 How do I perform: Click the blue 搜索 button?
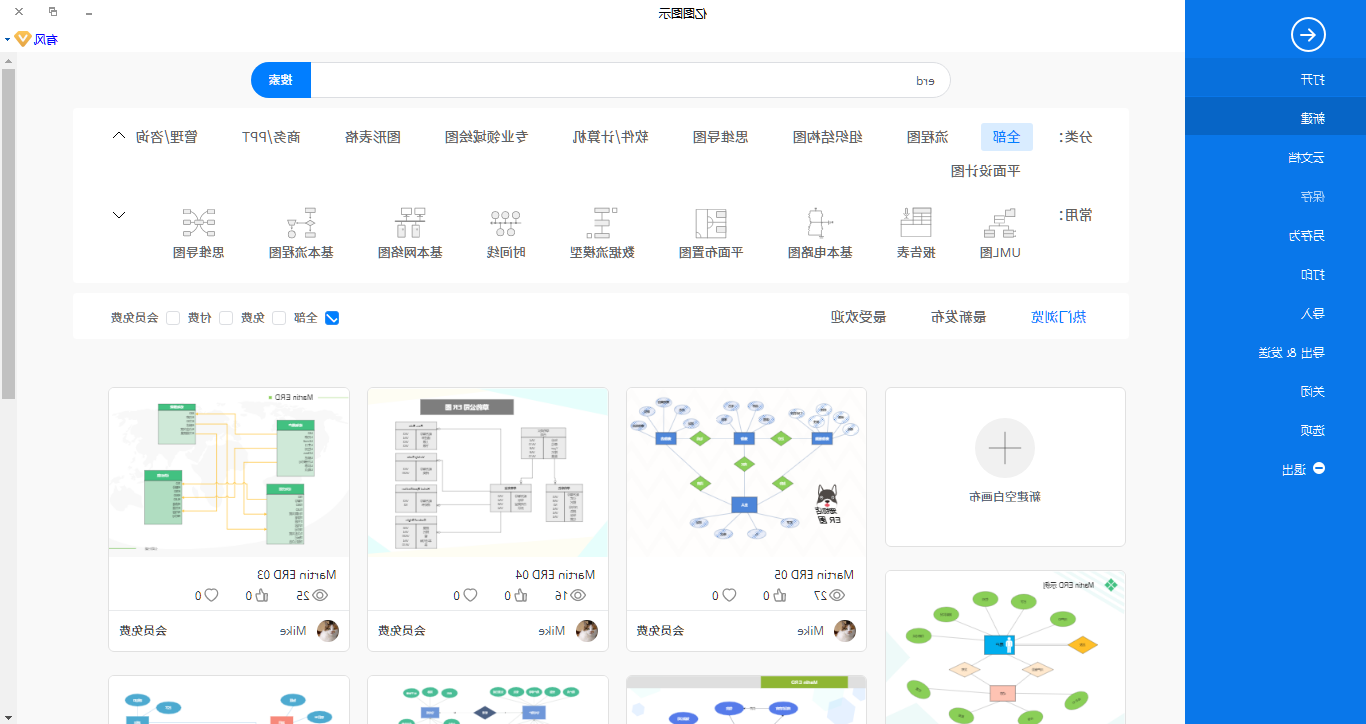[x=281, y=80]
